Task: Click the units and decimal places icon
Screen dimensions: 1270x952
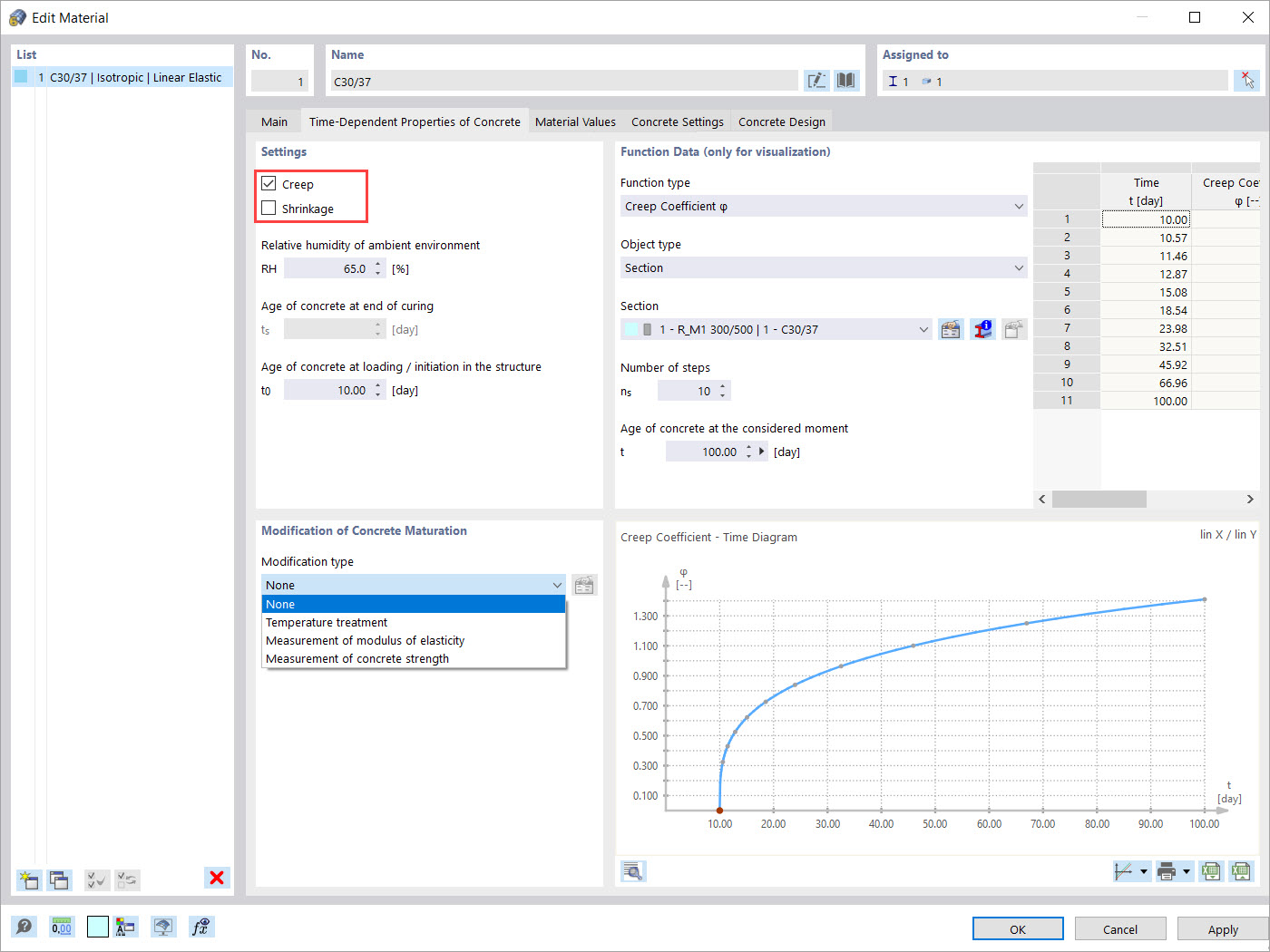Action: (62, 927)
